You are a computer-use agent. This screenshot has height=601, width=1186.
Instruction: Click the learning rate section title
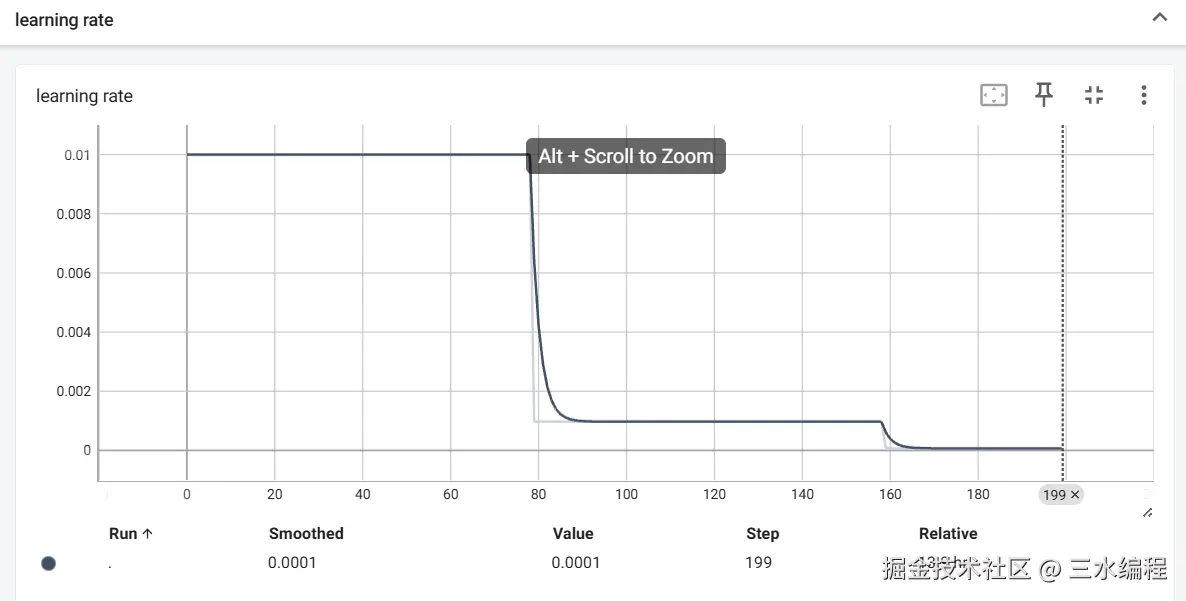point(64,20)
